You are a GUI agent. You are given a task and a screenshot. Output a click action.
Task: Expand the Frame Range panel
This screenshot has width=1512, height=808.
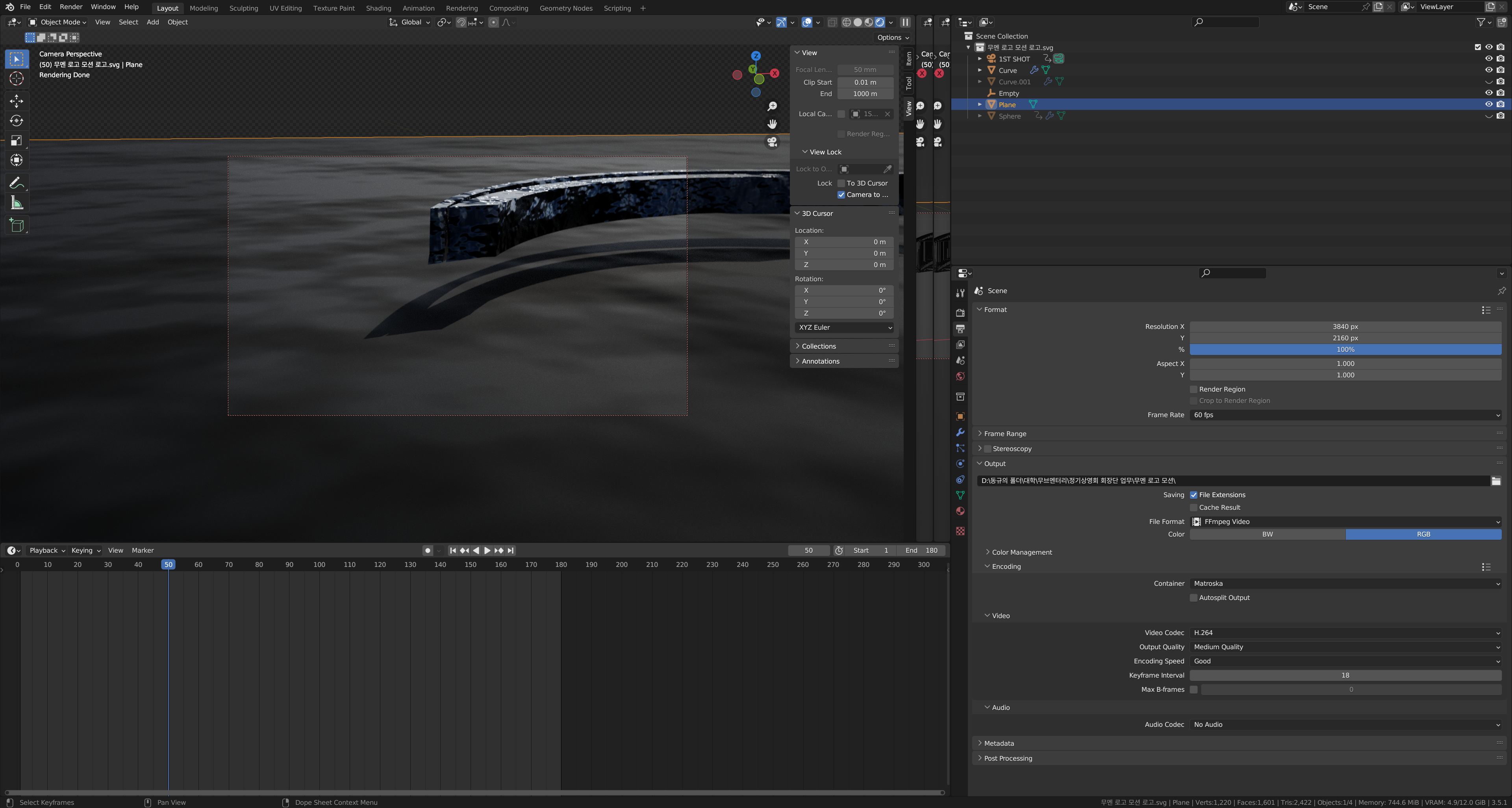1005,434
